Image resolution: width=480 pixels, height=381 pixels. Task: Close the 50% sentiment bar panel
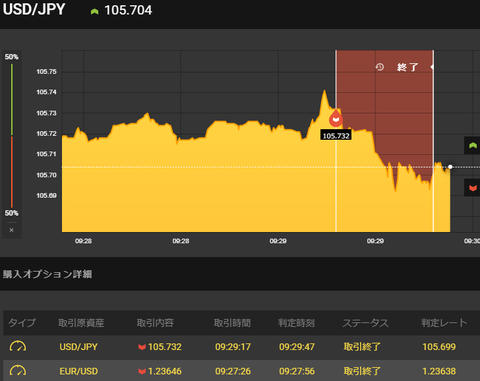coord(11,230)
